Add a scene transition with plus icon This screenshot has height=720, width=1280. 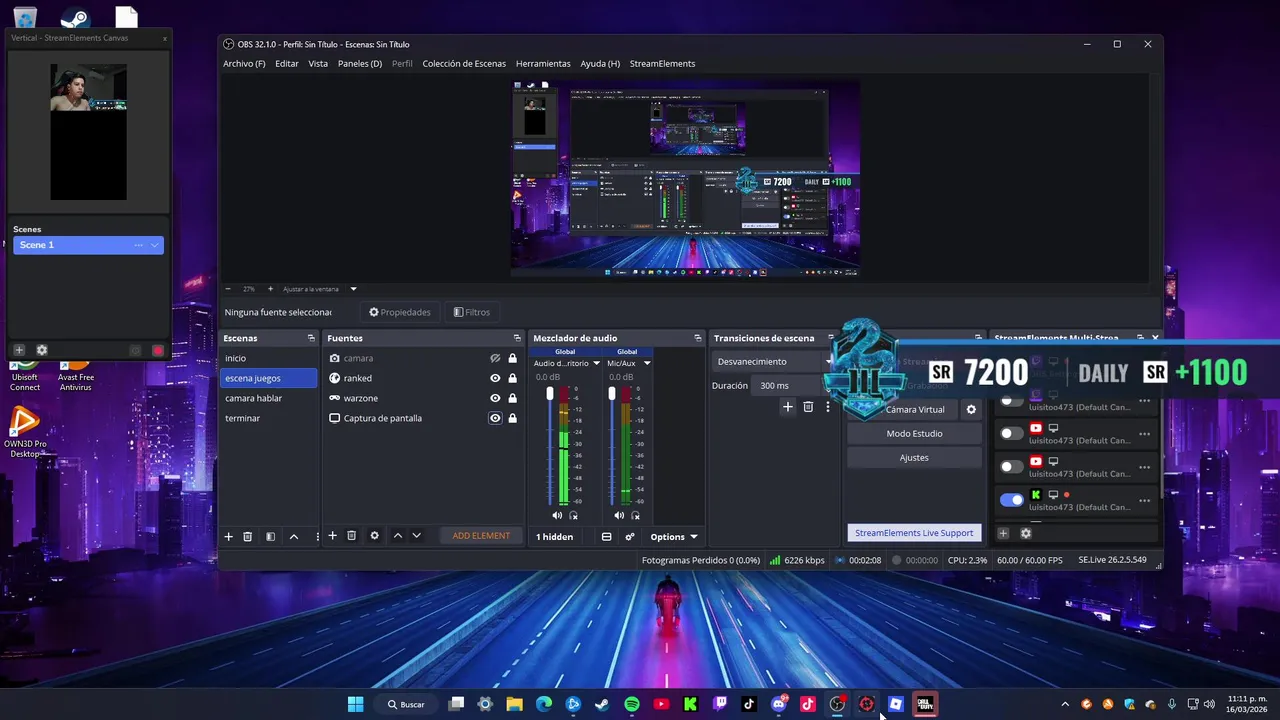tap(788, 407)
